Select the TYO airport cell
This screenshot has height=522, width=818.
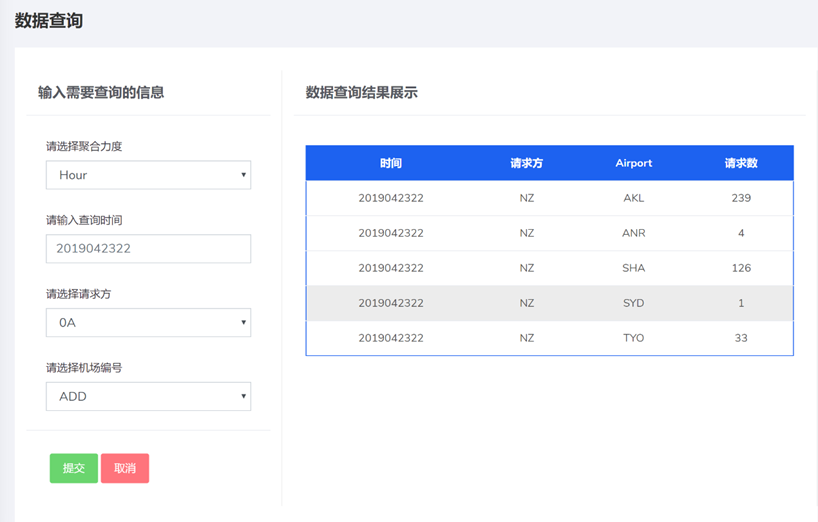[634, 338]
